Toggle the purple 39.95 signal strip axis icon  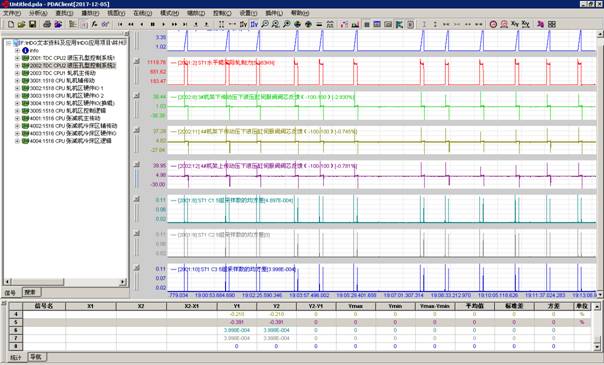click(x=137, y=164)
